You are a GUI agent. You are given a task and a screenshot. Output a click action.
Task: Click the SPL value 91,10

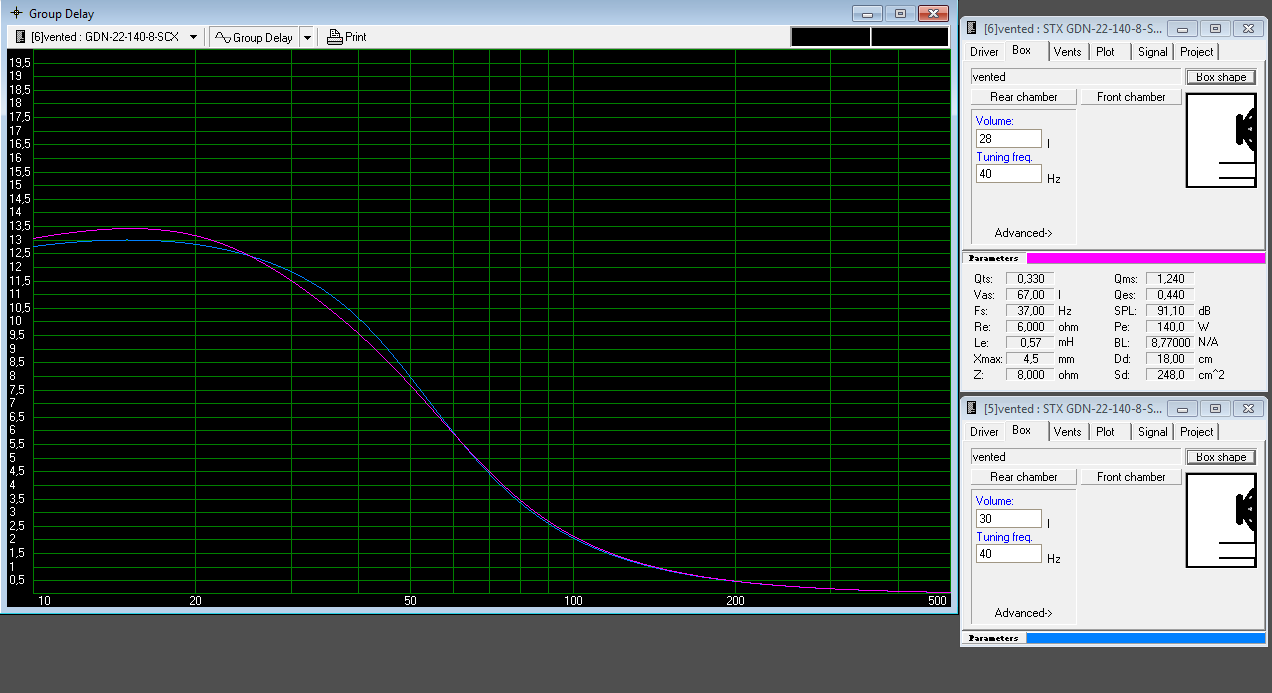point(1170,311)
